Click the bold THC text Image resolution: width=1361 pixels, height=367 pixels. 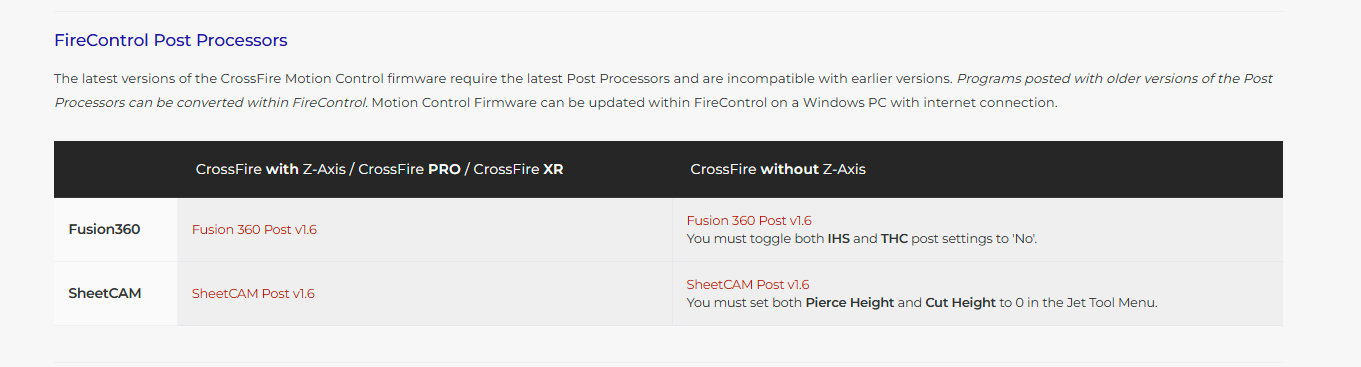[894, 239]
